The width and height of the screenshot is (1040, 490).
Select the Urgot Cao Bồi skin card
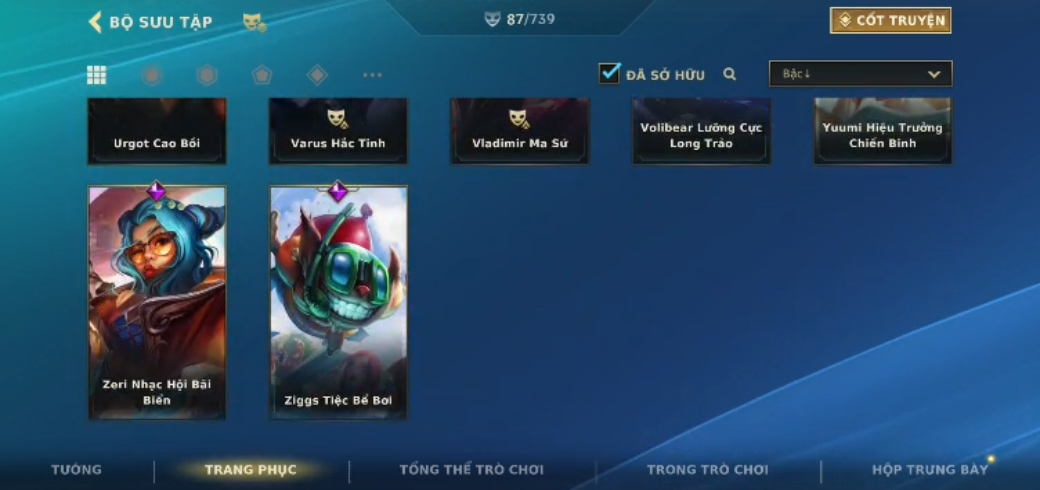coord(157,131)
